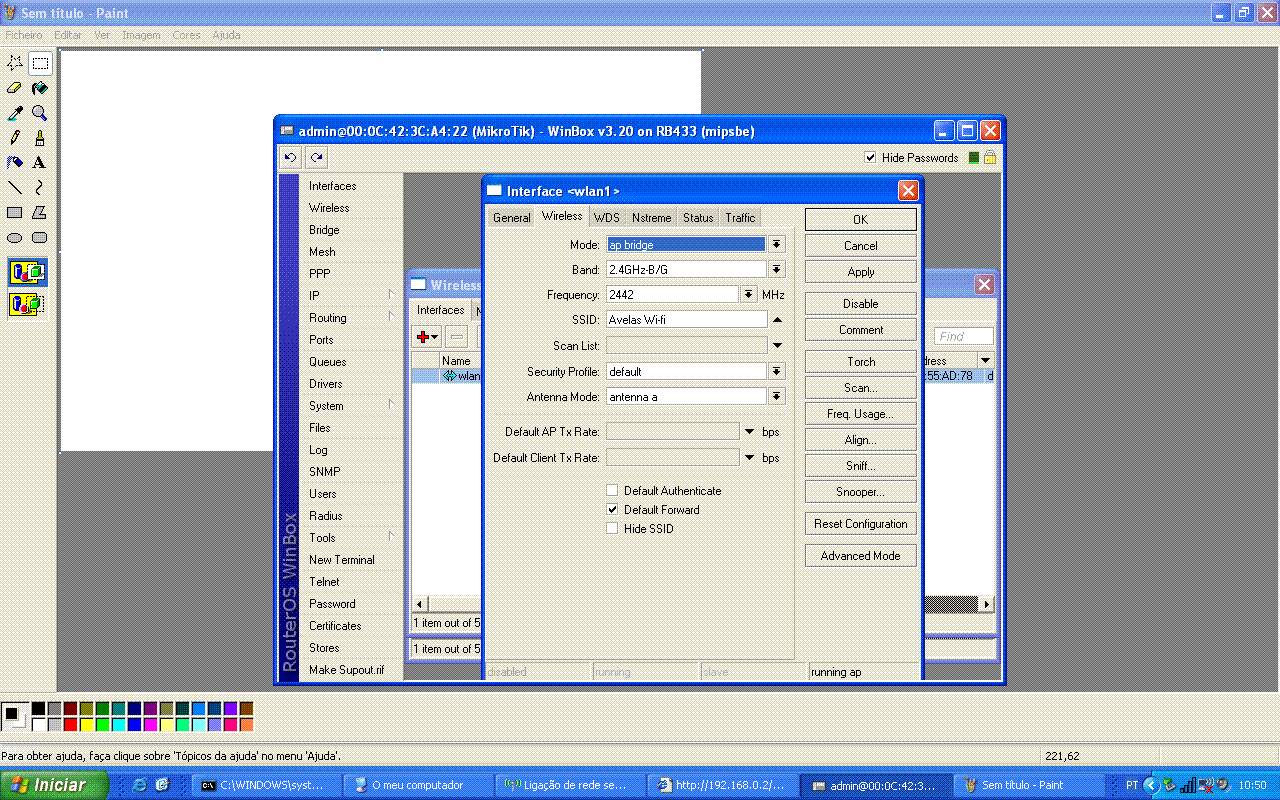Click the Advanced Mode button
The height and width of the screenshot is (800, 1280).
pyautogui.click(x=861, y=556)
